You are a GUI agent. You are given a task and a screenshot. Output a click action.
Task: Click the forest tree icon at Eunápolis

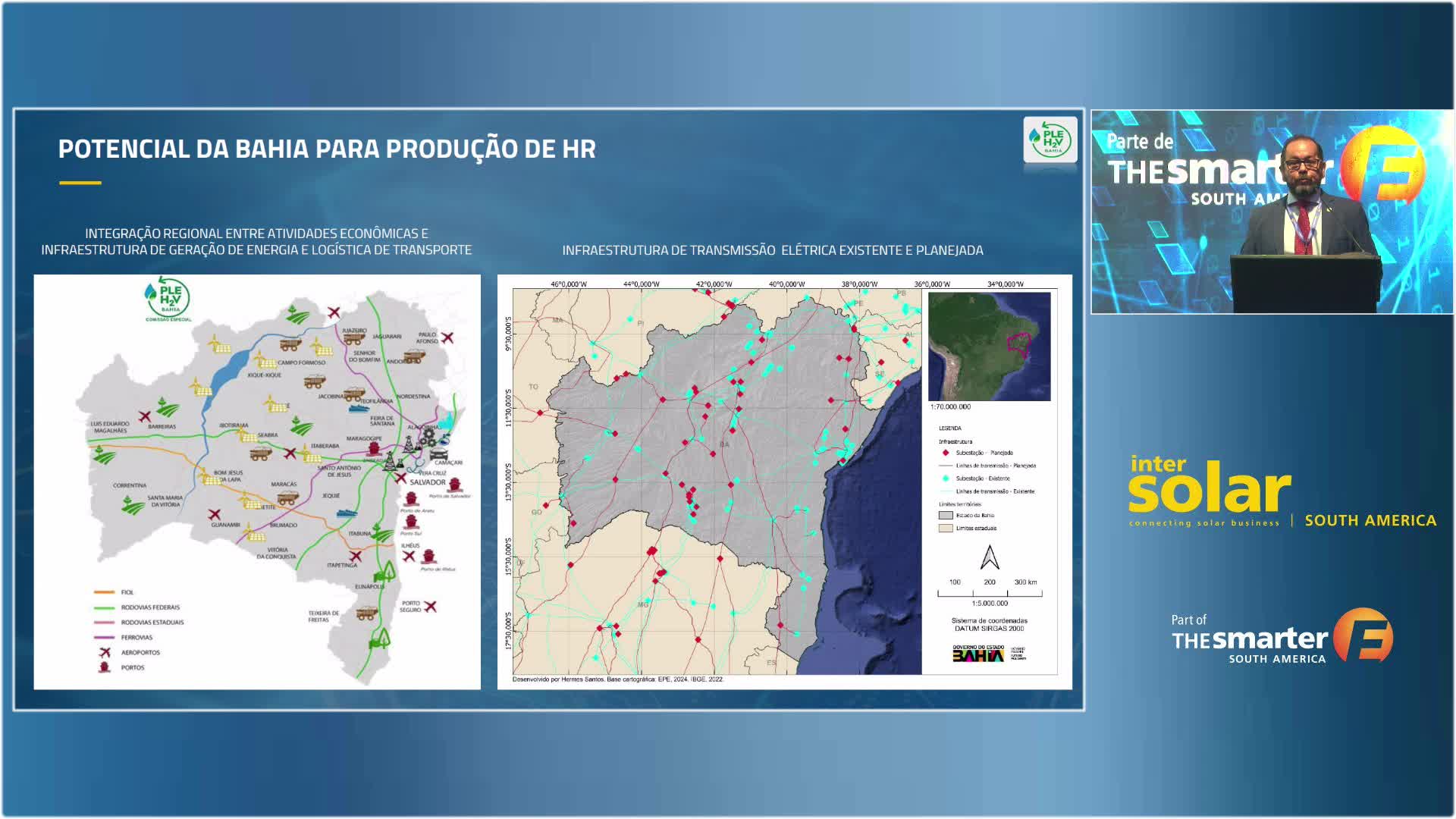tap(384, 572)
